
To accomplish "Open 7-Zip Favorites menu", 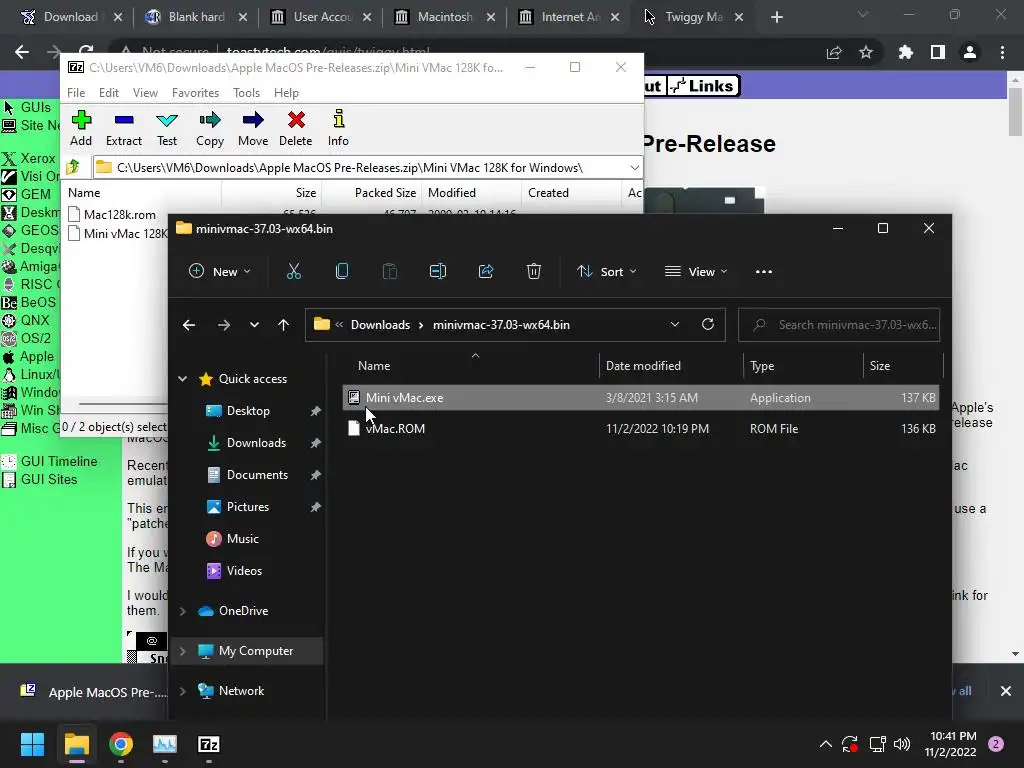I will pos(195,93).
